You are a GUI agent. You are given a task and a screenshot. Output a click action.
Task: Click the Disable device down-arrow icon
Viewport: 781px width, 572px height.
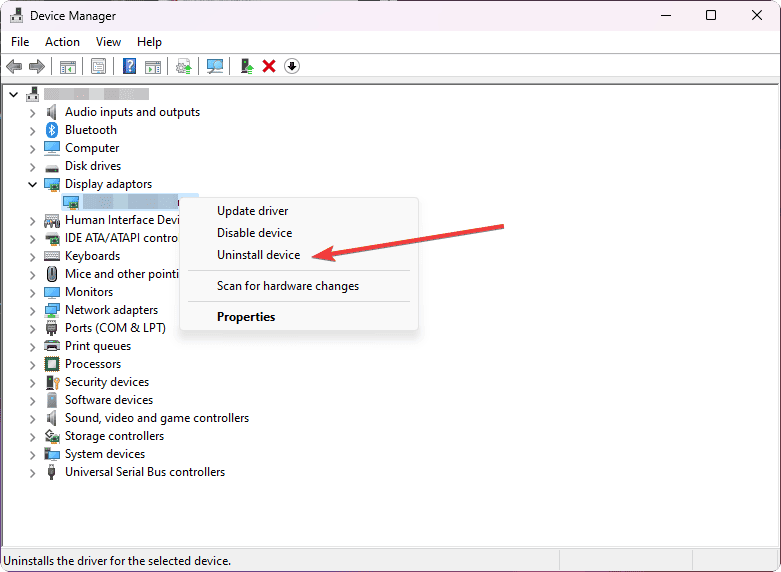tap(292, 66)
